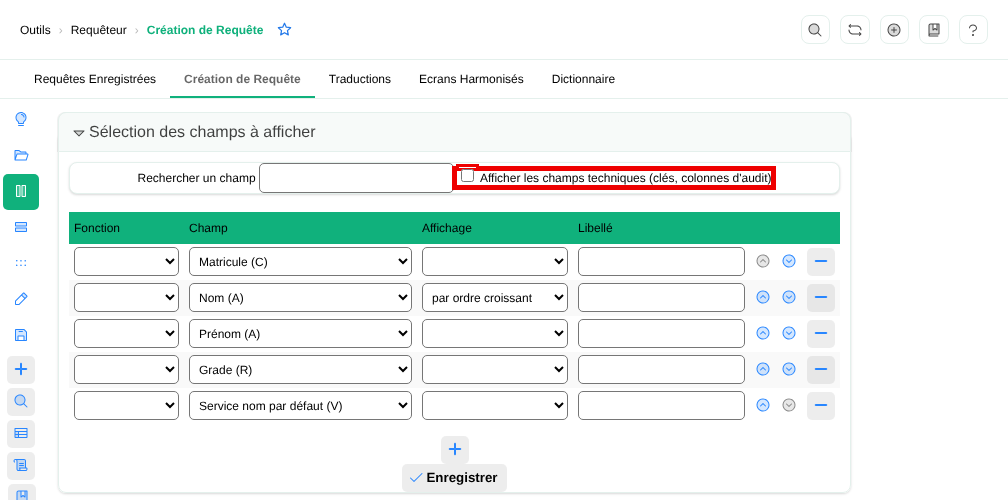Click the magnifier icon in the left sidebar
This screenshot has height=500, width=1008.
click(x=21, y=402)
